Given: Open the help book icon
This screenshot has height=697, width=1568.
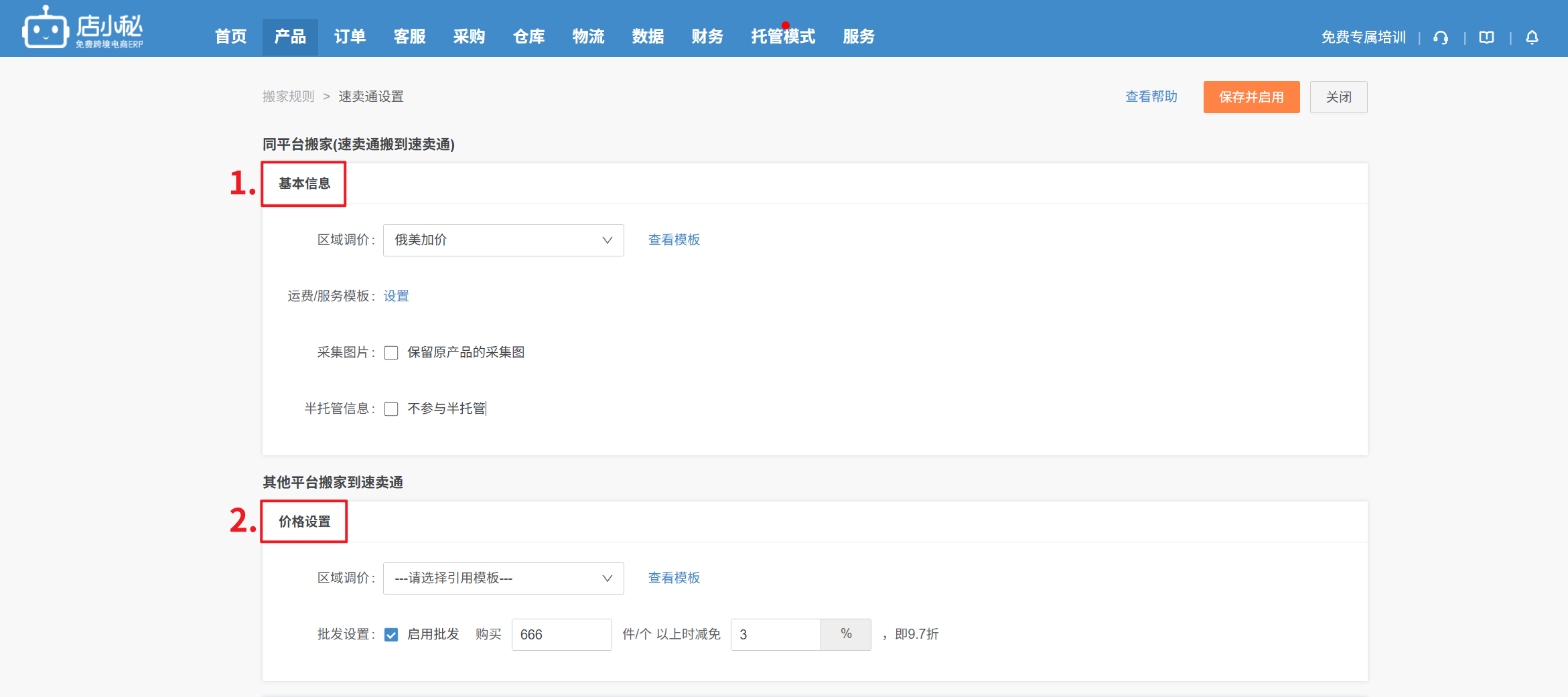Looking at the screenshot, I should (1486, 37).
